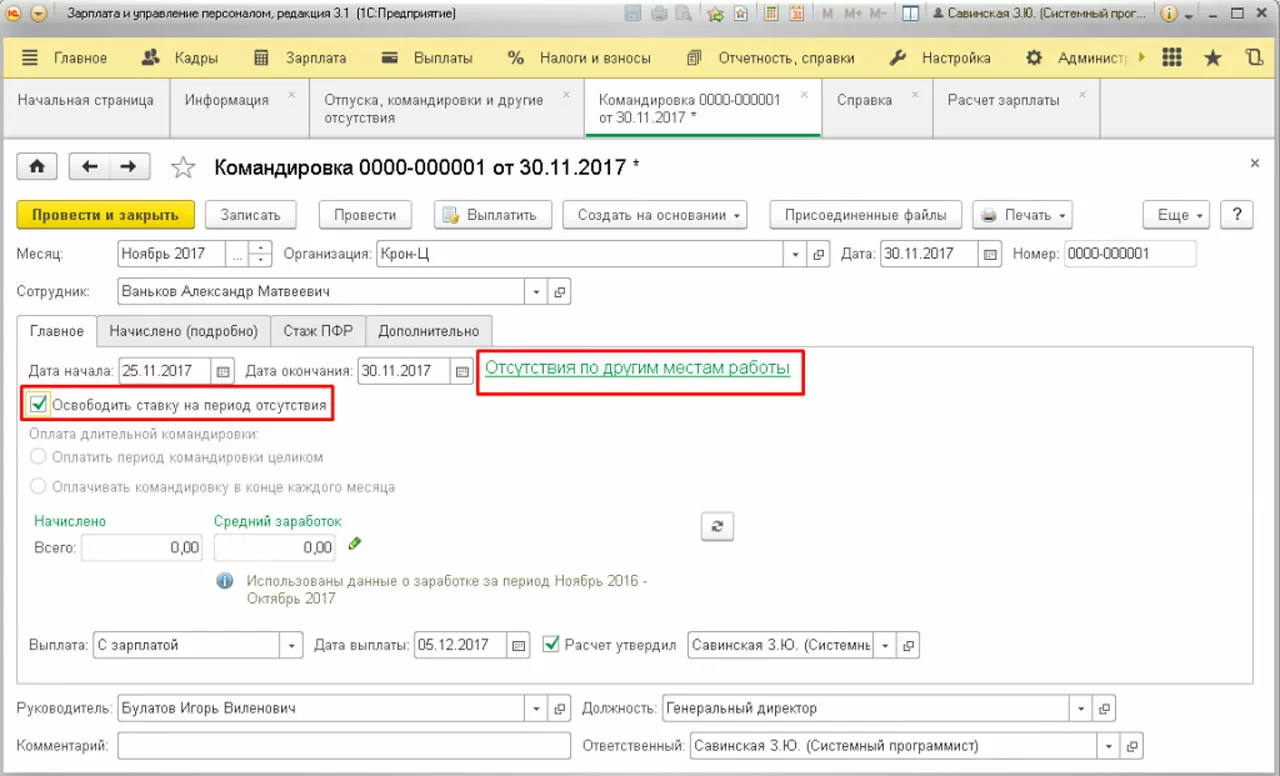Screen dimensions: 1280x776
Task: Expand the Расчет утвердил dropdown arrow
Action: tap(885, 645)
